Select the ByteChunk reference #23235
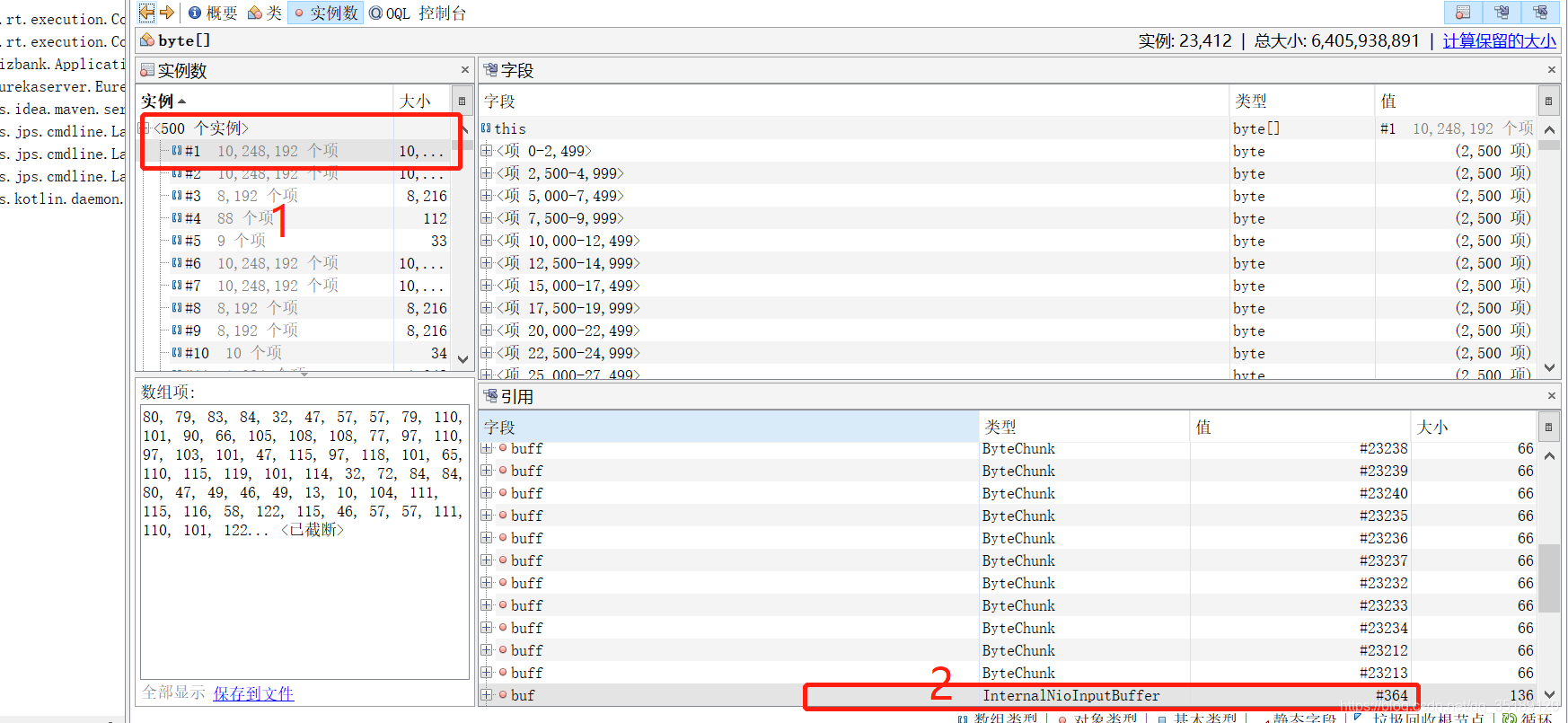1568x723 pixels. click(1009, 516)
